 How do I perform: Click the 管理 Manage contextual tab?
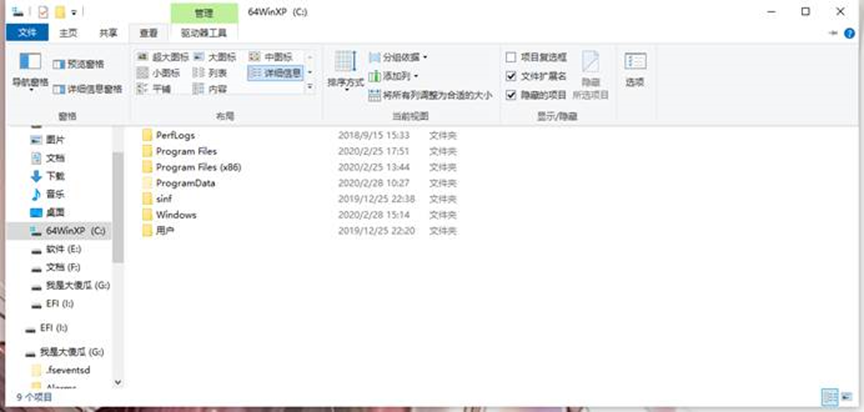point(204,13)
